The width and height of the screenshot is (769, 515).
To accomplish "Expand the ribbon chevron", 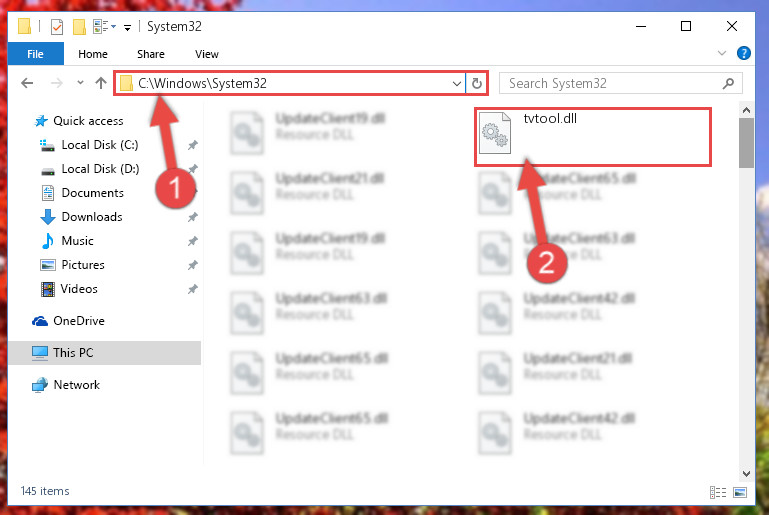I will click(x=721, y=53).
